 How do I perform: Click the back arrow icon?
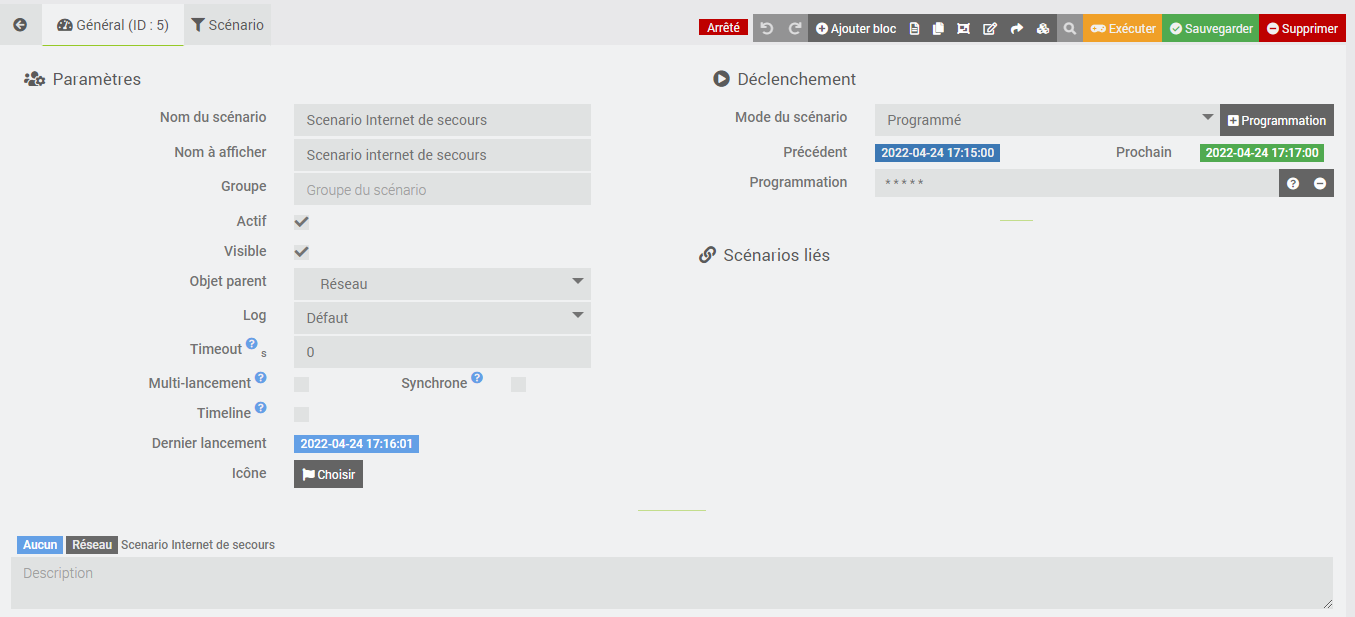[x=20, y=25]
